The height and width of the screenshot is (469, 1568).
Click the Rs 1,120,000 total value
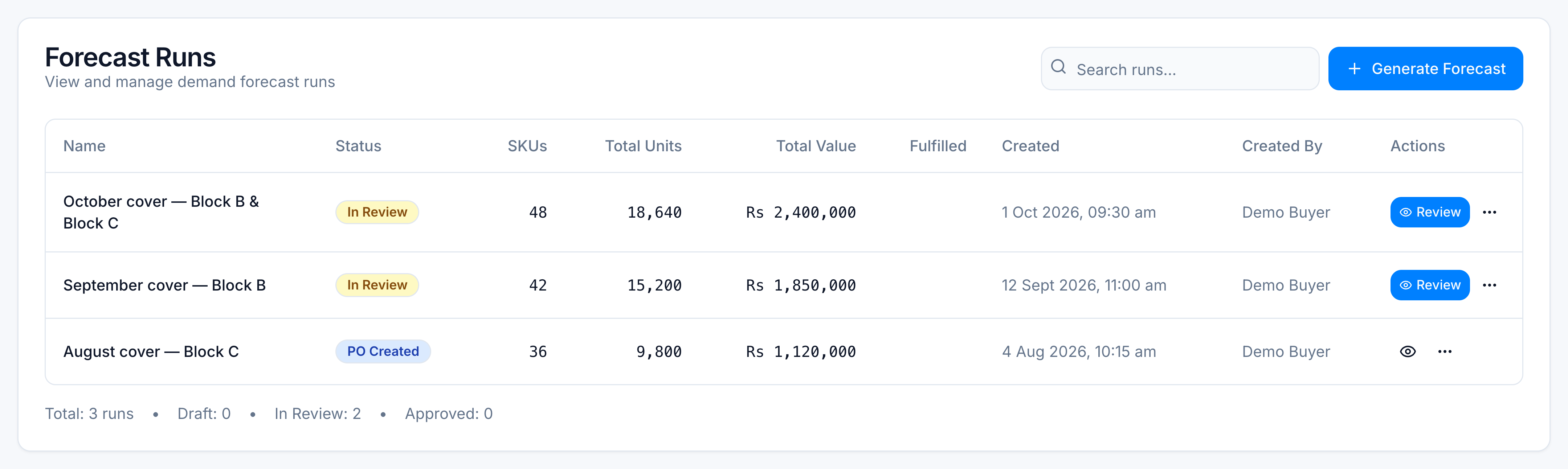click(800, 351)
